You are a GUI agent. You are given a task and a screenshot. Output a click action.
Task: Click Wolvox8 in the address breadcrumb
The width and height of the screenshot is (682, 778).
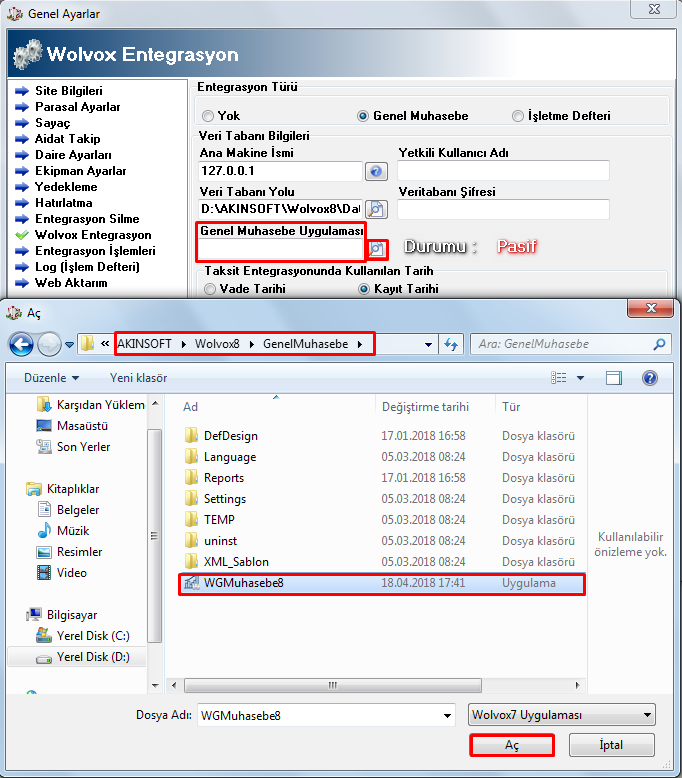coord(217,344)
